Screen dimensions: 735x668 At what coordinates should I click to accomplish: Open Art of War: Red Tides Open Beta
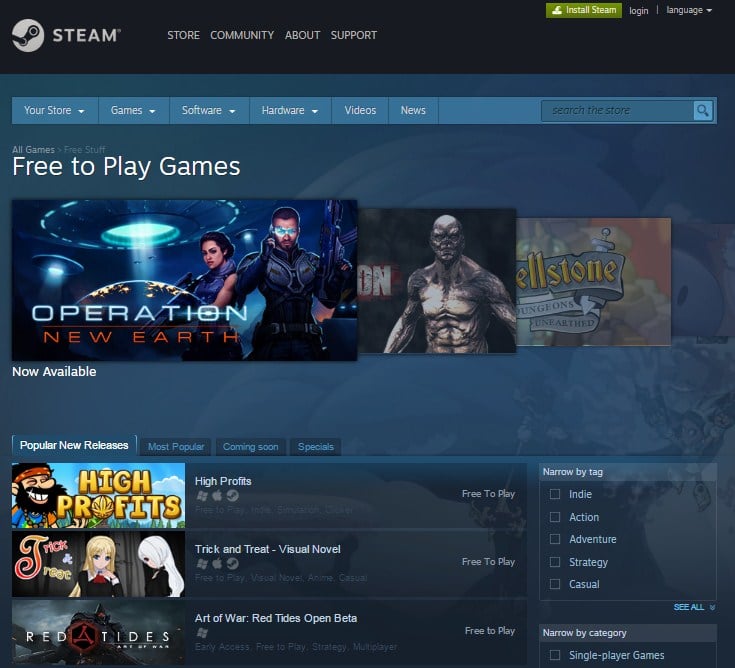276,618
